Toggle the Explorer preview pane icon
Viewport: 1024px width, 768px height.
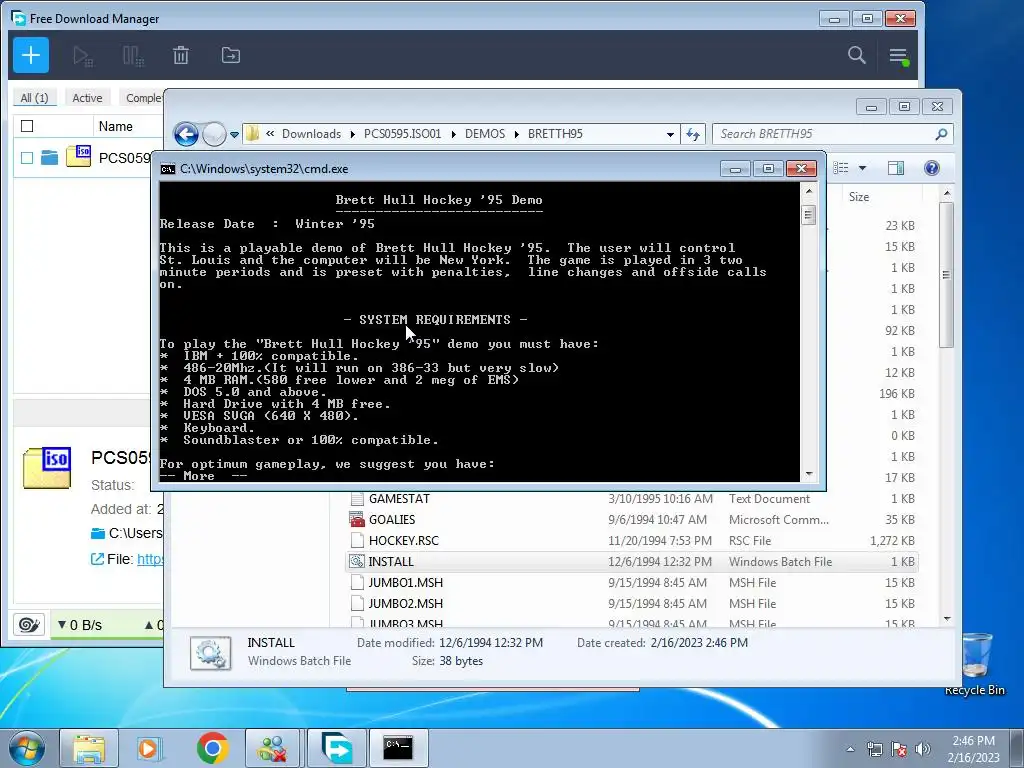pyautogui.click(x=896, y=168)
